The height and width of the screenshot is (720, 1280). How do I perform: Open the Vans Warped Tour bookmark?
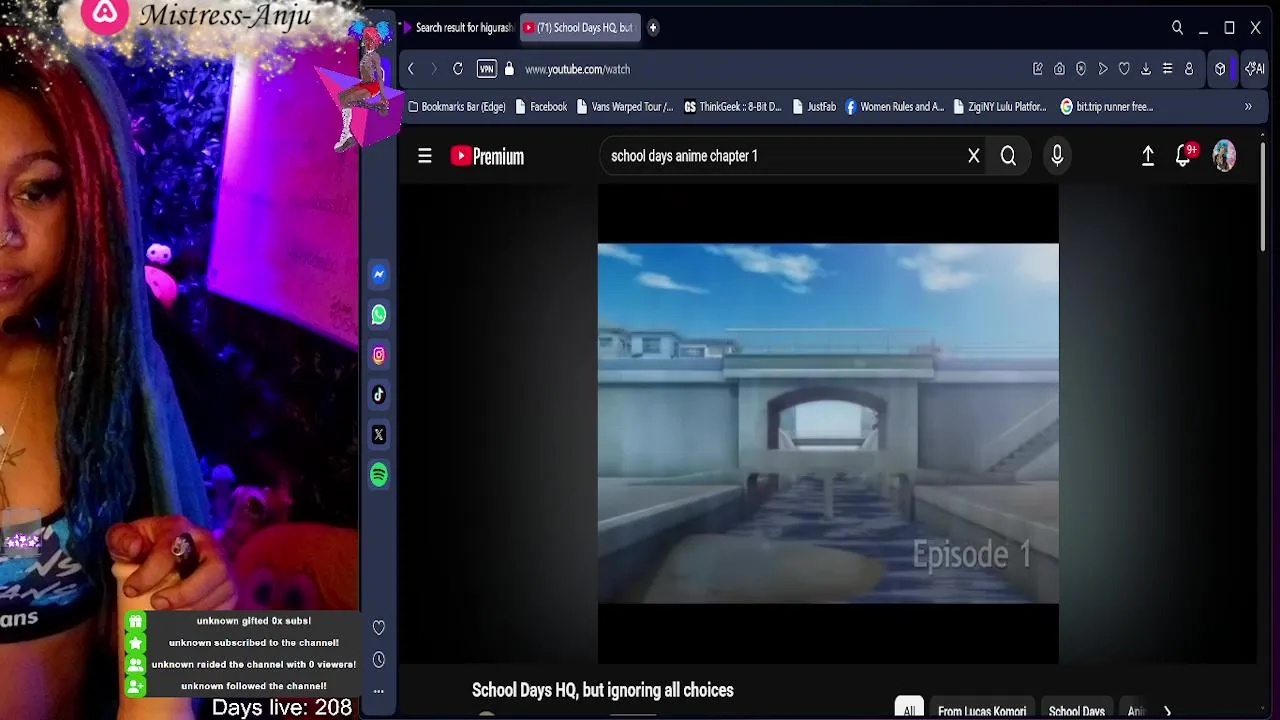(625, 107)
